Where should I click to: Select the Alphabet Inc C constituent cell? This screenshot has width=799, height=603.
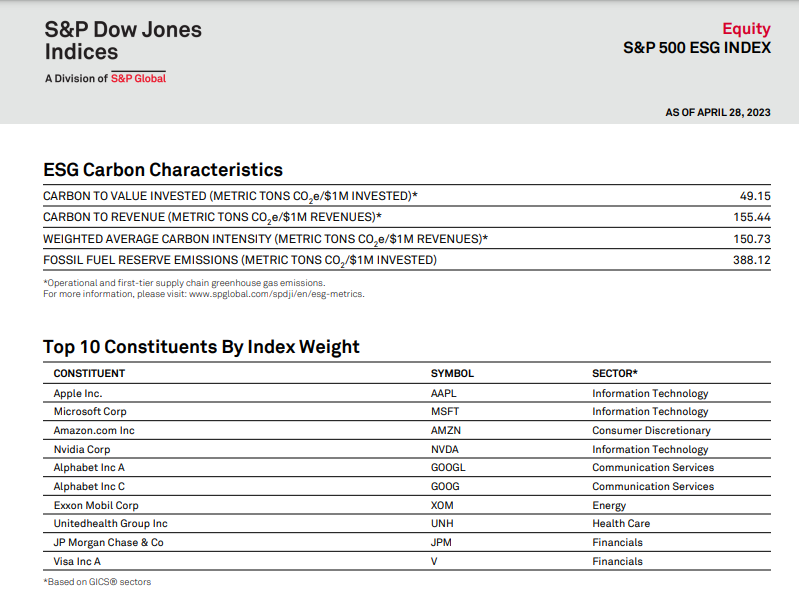89,486
